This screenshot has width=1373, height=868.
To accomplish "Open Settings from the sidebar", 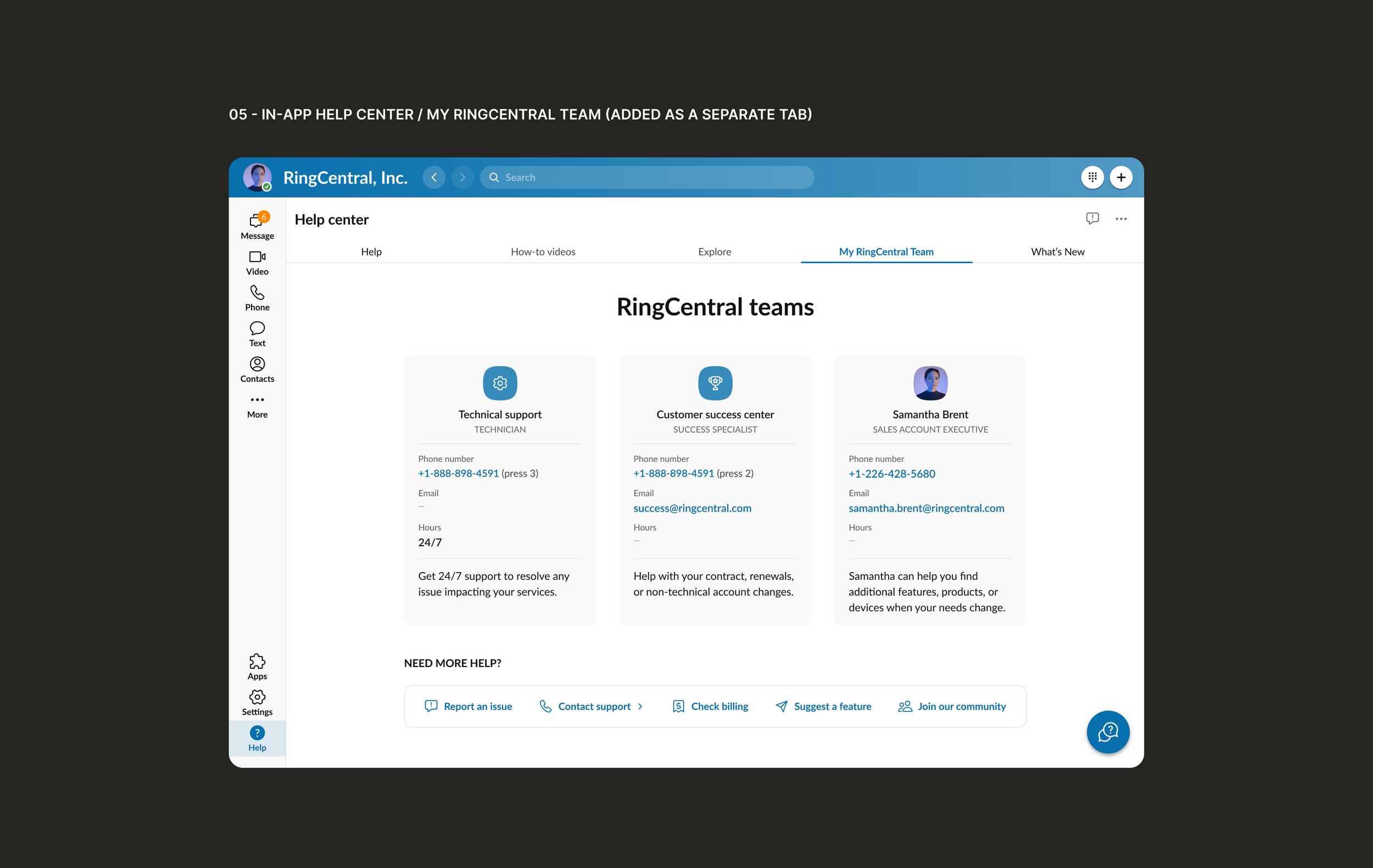I will pyautogui.click(x=257, y=702).
